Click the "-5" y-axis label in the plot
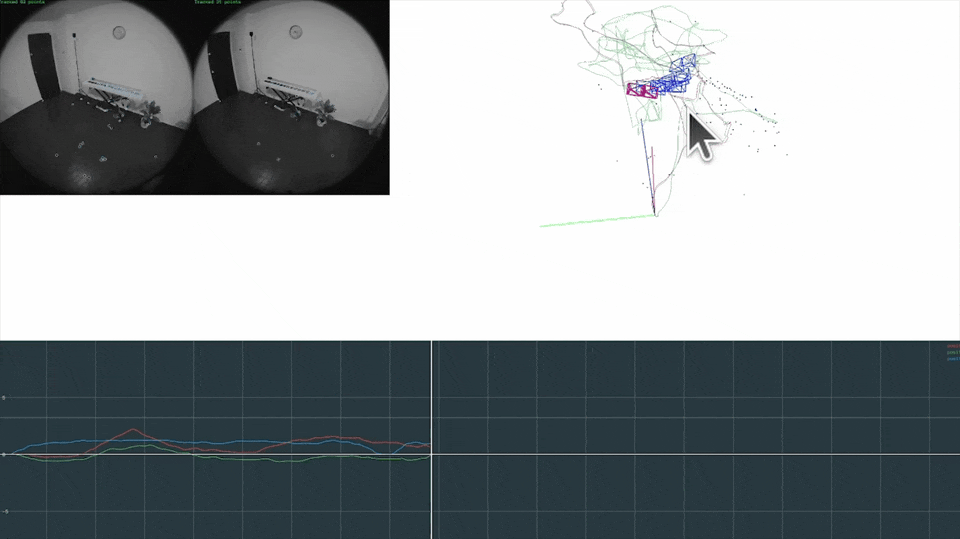The width and height of the screenshot is (960, 539). click(x=4, y=511)
